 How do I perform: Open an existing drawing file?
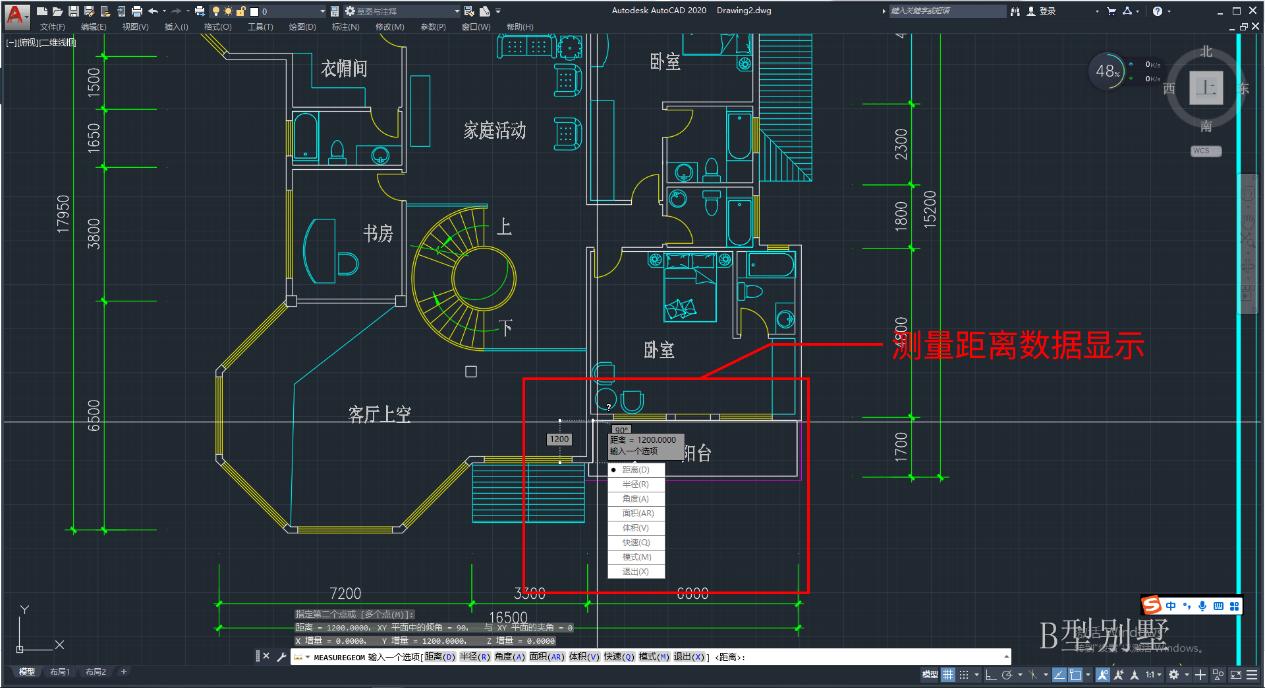point(56,10)
